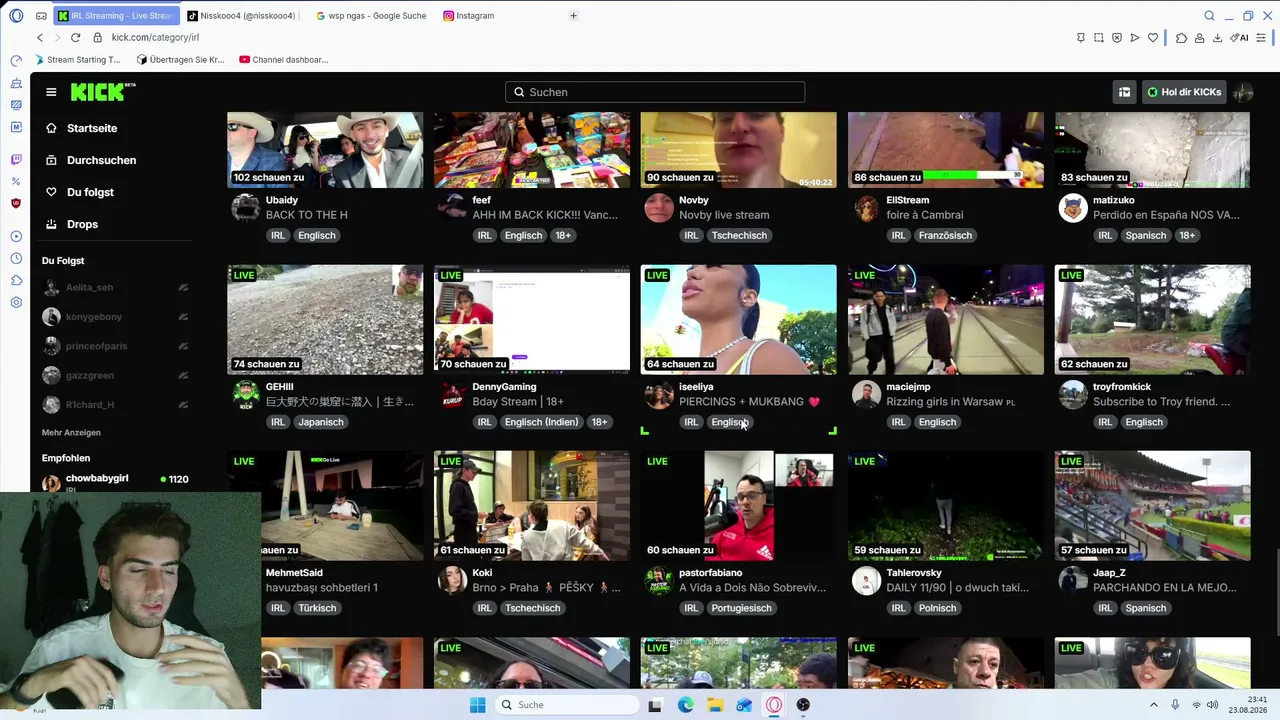
Task: Open Windows Start menu
Action: pyautogui.click(x=478, y=705)
